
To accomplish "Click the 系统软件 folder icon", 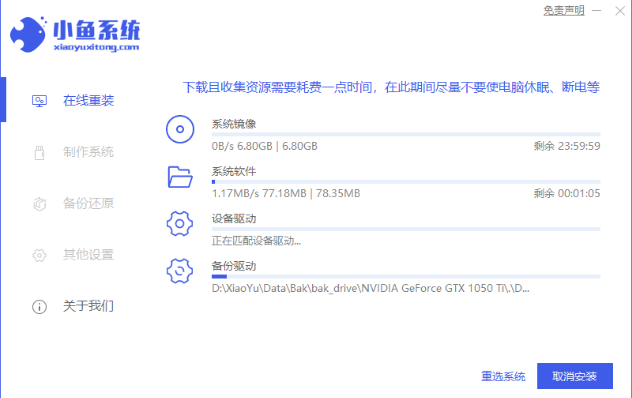I will tap(180, 177).
